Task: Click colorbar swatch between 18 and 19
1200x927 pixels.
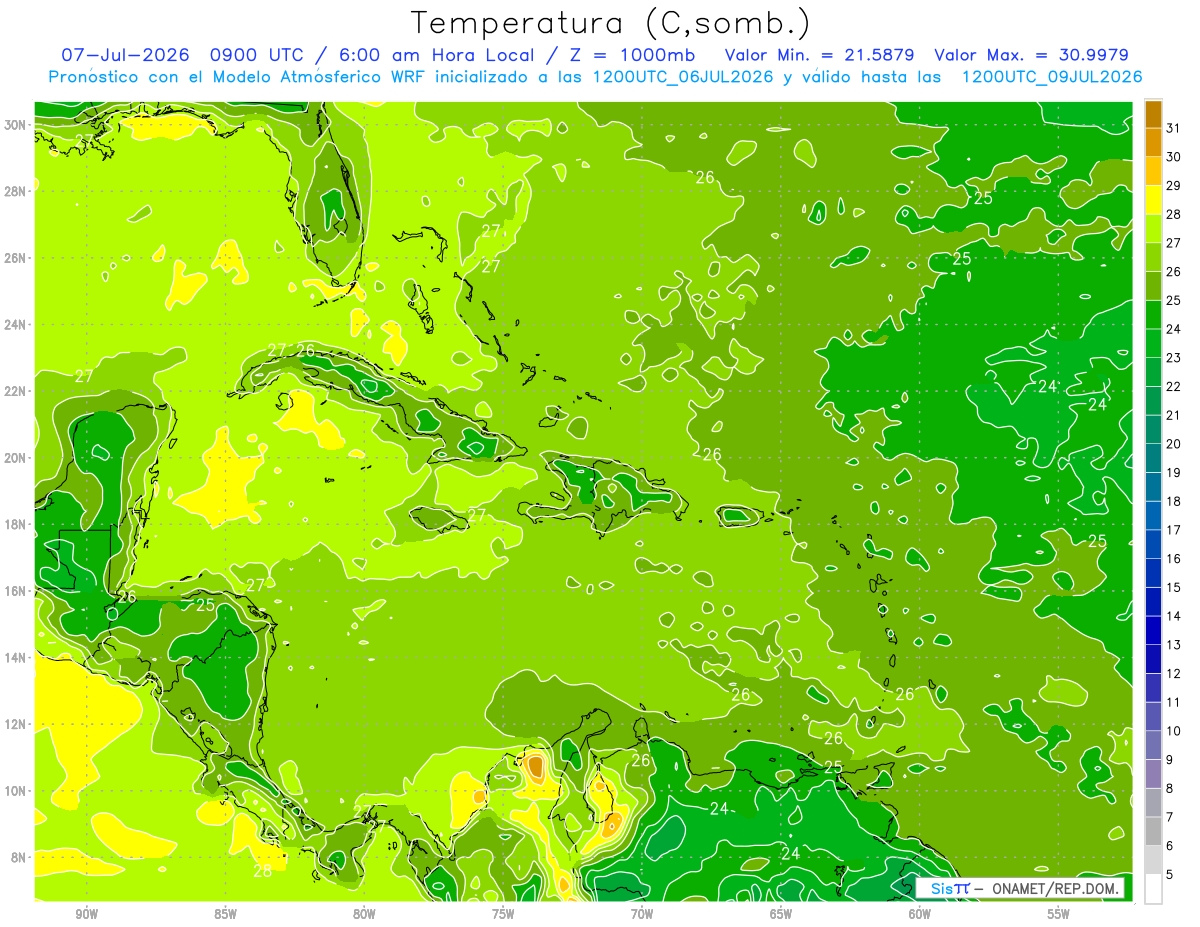Action: coord(1153,487)
